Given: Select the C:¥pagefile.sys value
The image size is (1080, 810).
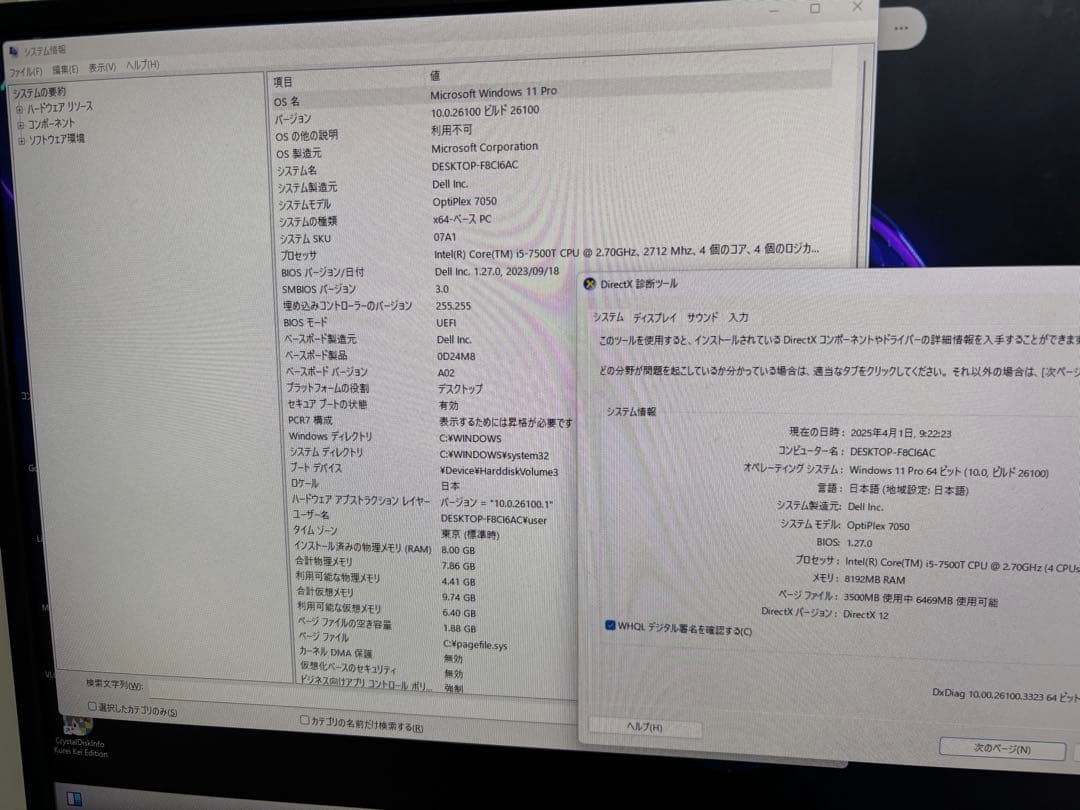Looking at the screenshot, I should [475, 645].
